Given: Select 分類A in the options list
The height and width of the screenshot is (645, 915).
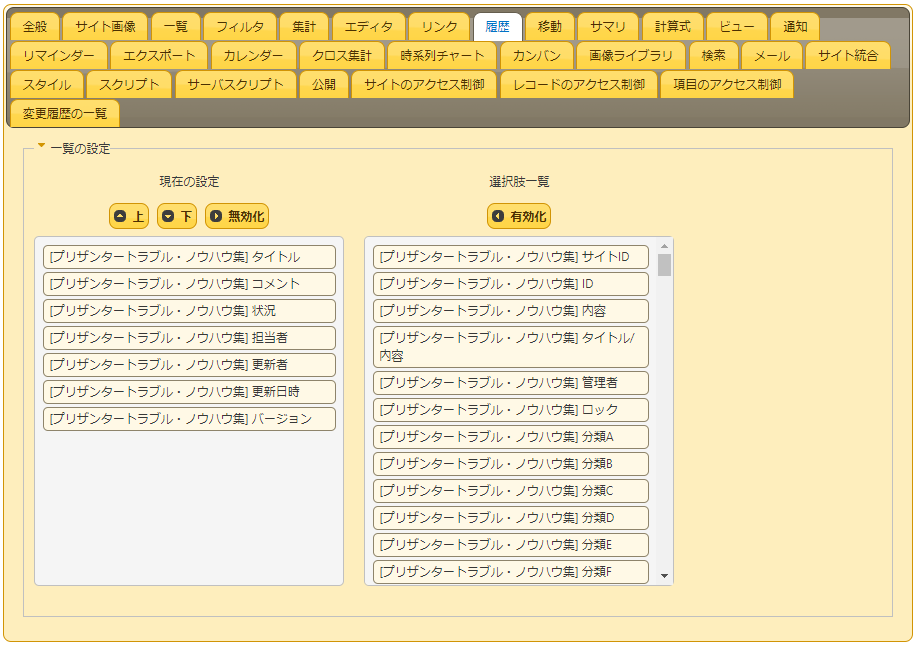Looking at the screenshot, I should (511, 437).
